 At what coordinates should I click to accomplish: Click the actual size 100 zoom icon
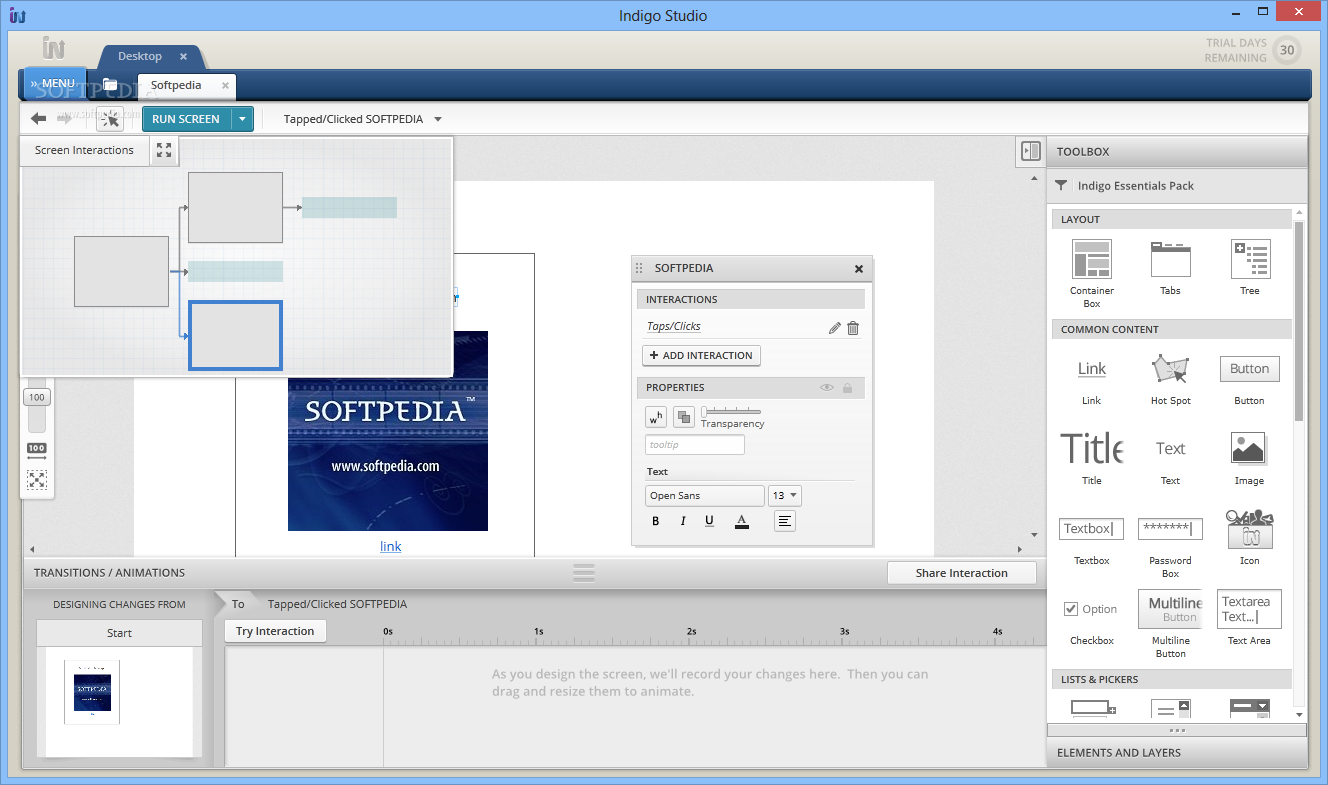pyautogui.click(x=37, y=451)
